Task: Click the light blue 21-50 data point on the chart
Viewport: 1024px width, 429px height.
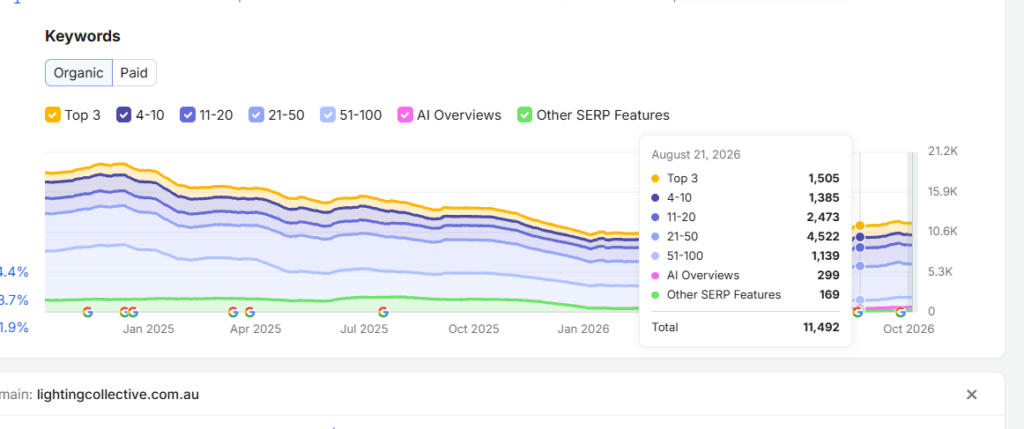Action: pos(860,266)
